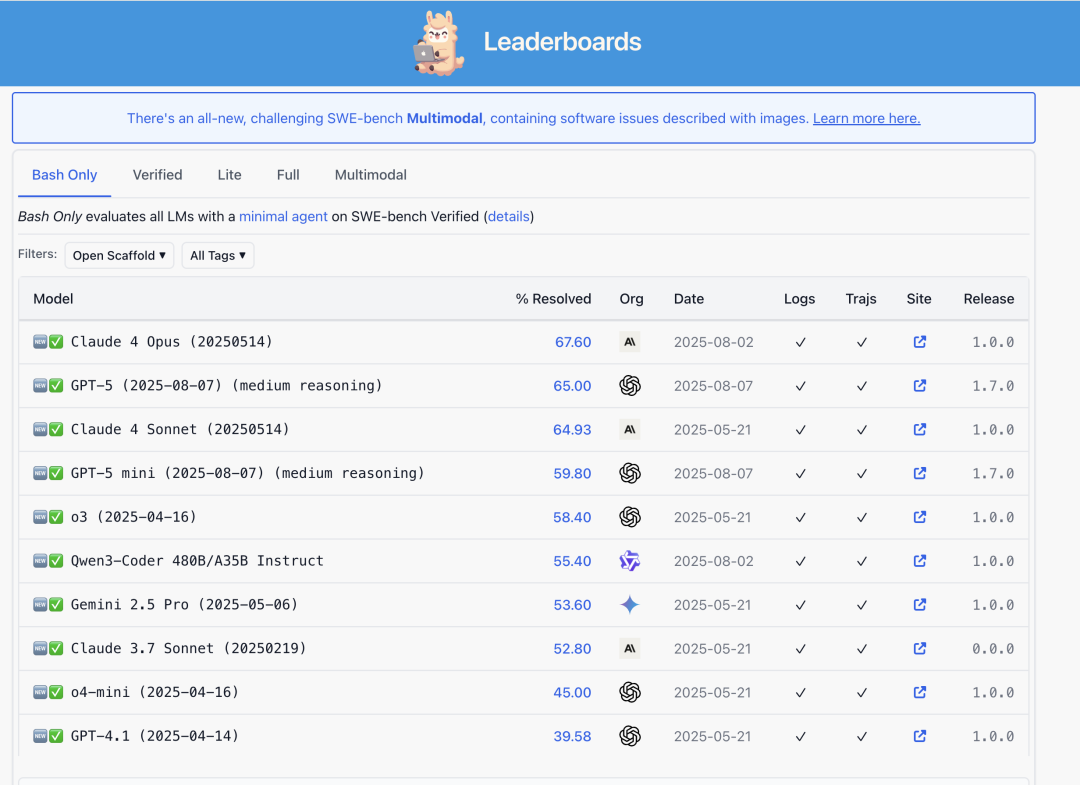Open external site link for o4-mini row

point(920,692)
